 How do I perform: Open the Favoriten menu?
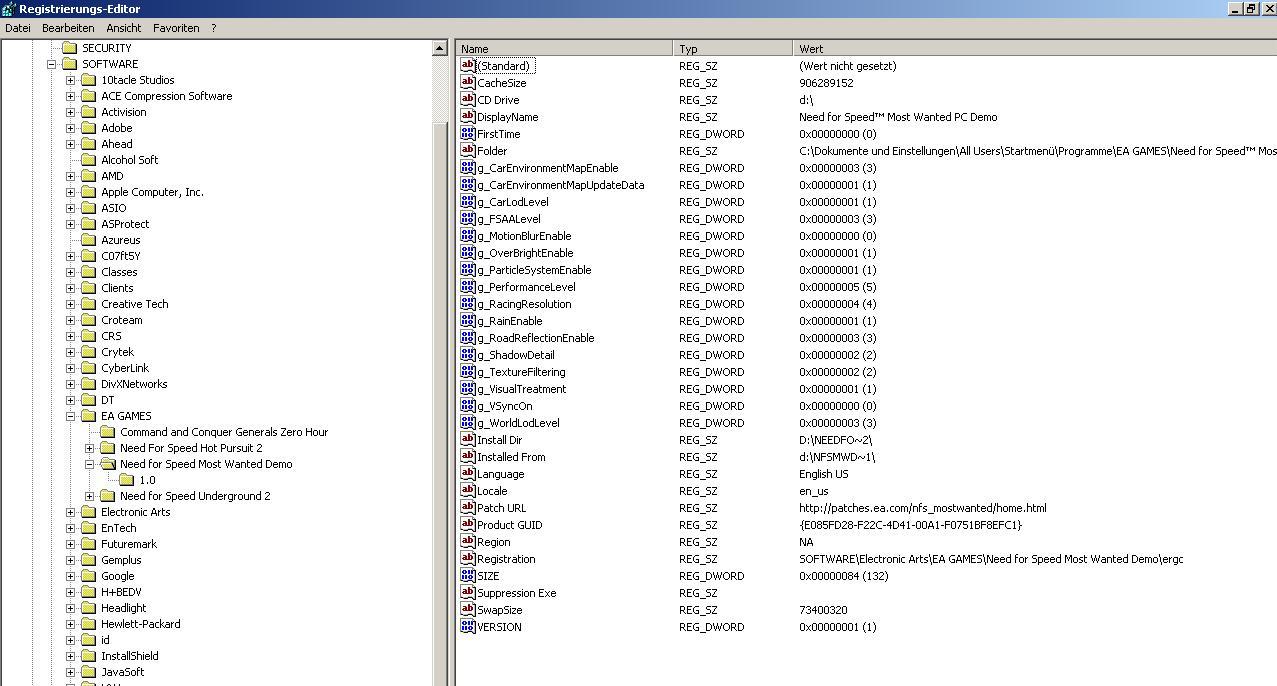(x=176, y=28)
